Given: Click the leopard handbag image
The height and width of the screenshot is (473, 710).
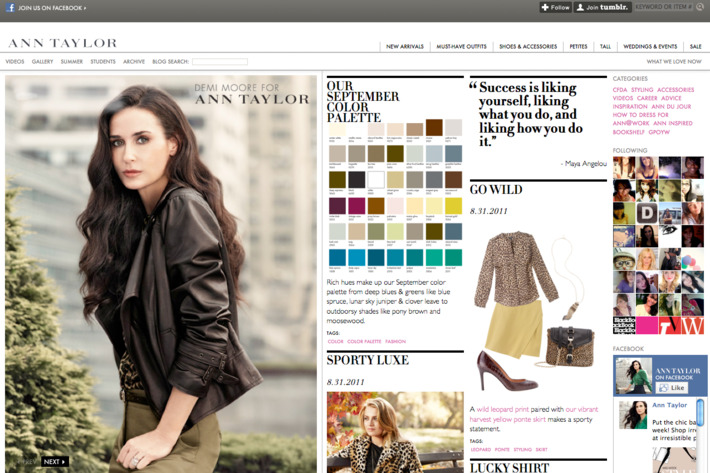Looking at the screenshot, I should [x=570, y=347].
